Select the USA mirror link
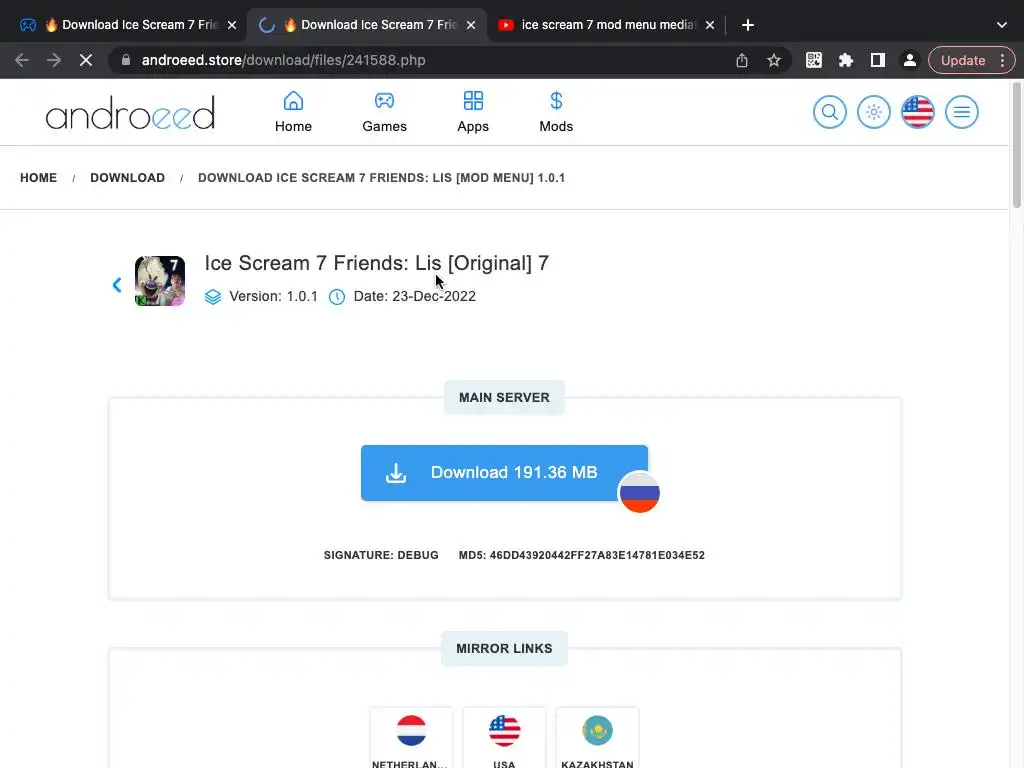Screen dimensions: 1024x768 pyautogui.click(x=504, y=738)
